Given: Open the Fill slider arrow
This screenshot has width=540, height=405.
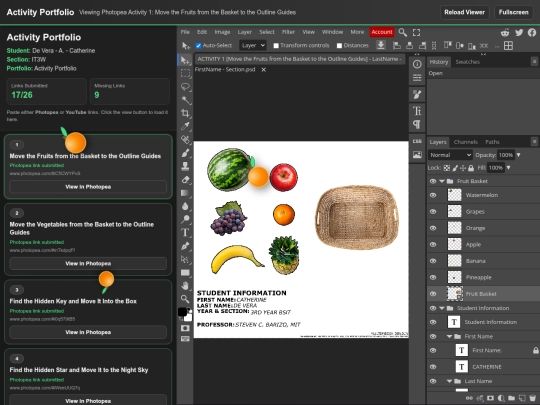Looking at the screenshot, I should click(x=508, y=168).
